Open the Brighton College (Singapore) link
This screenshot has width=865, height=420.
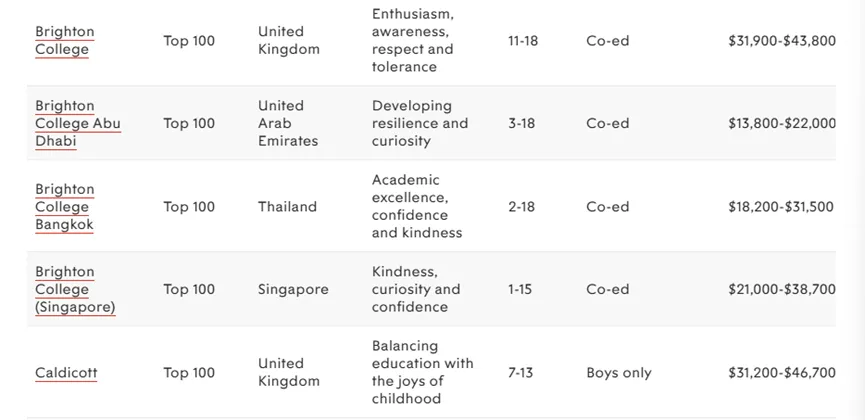75,290
